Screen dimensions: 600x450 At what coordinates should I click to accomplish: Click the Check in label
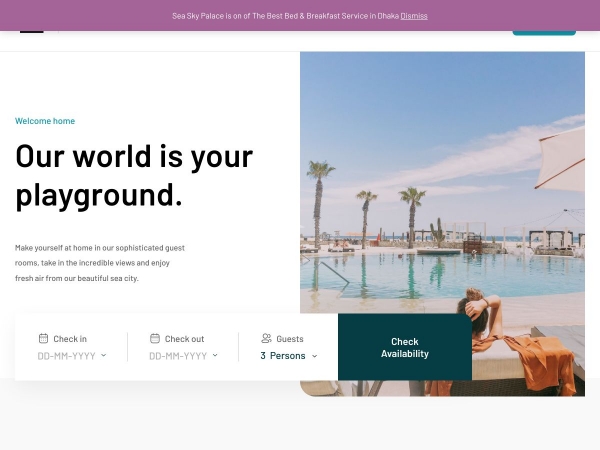(70, 339)
